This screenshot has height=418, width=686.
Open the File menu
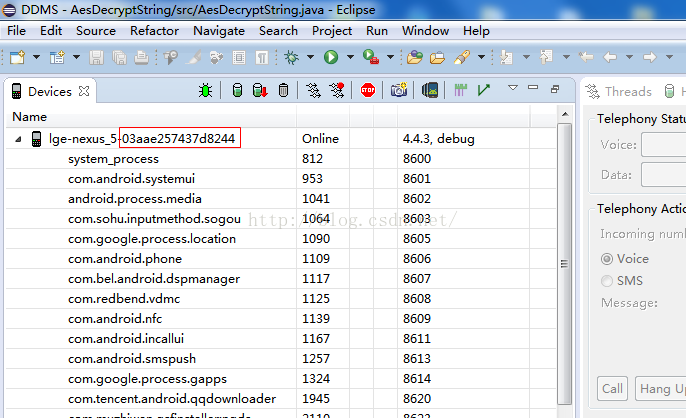(x=17, y=31)
